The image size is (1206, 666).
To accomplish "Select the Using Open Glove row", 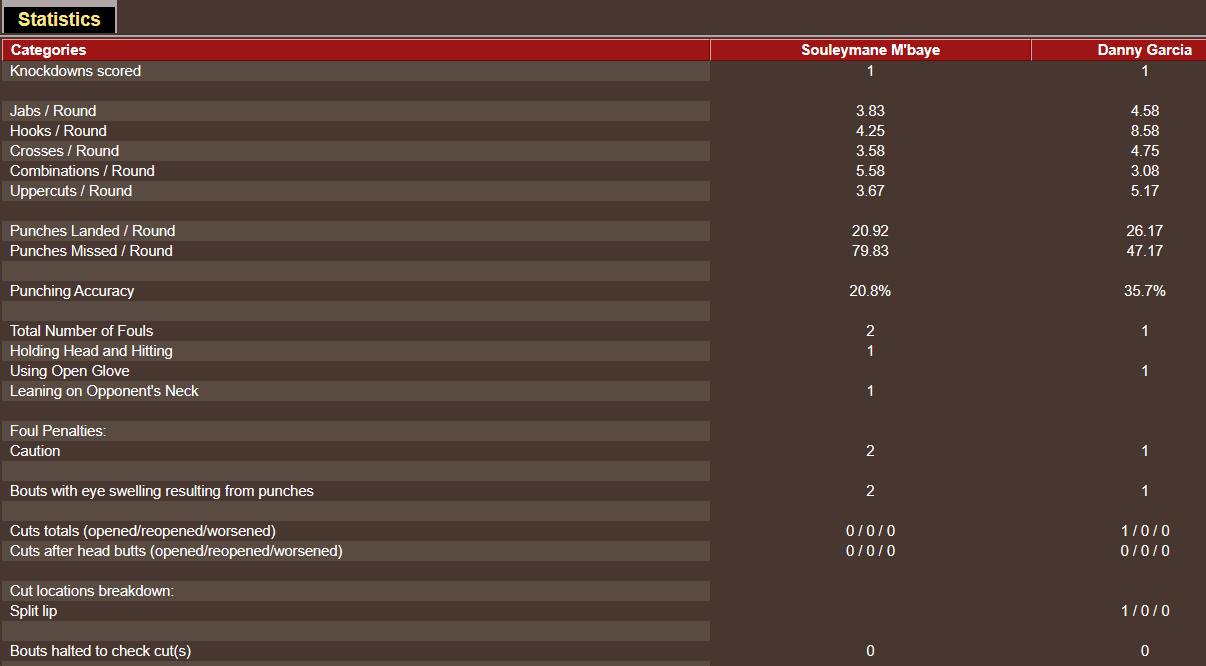I will pyautogui.click(x=69, y=370).
